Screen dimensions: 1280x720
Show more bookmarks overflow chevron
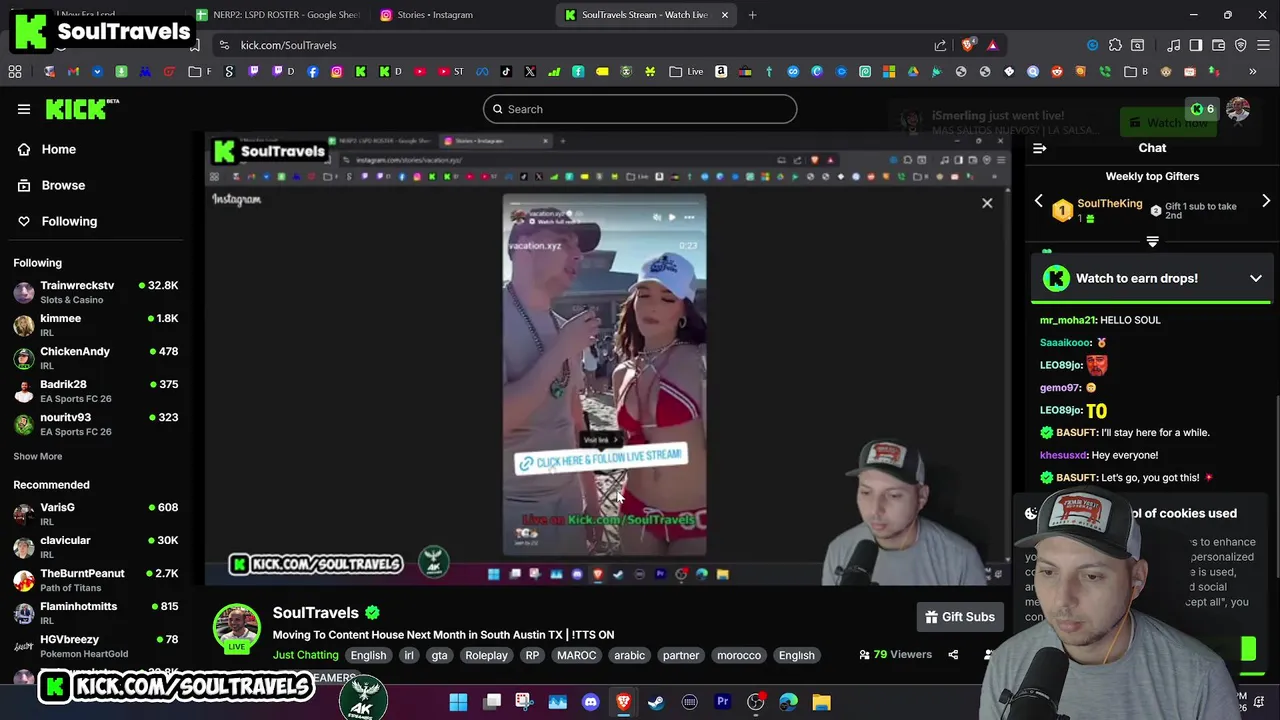(1252, 72)
